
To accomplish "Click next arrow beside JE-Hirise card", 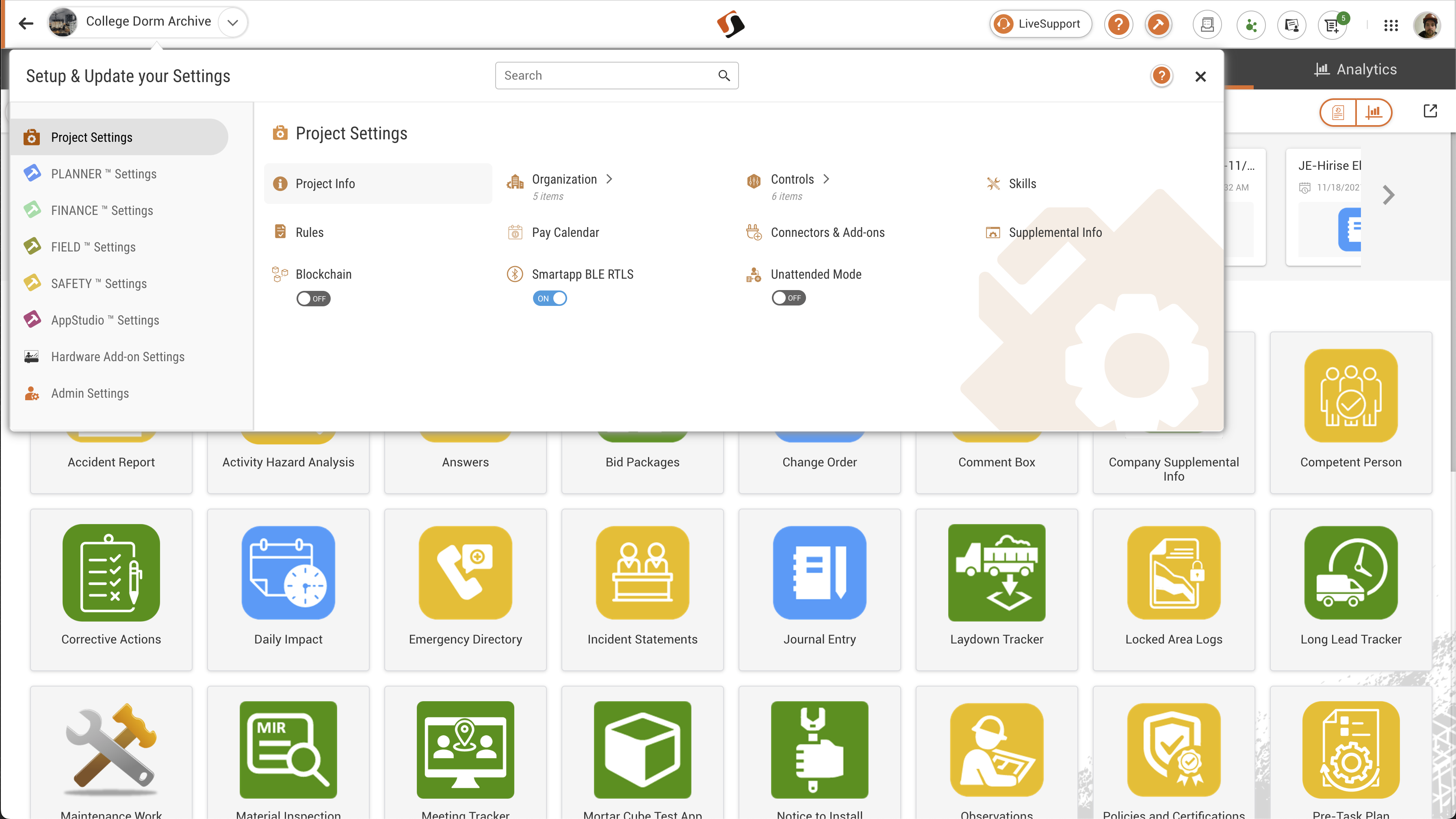I will point(1388,195).
